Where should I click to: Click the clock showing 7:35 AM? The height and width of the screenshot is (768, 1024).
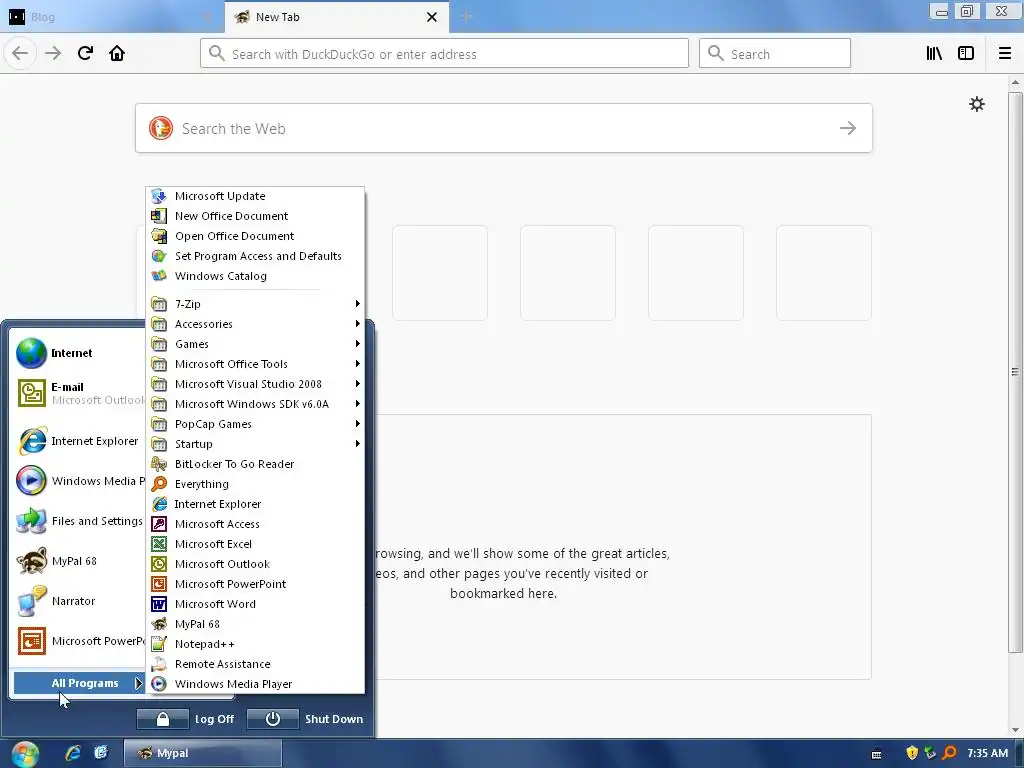pyautogui.click(x=987, y=753)
